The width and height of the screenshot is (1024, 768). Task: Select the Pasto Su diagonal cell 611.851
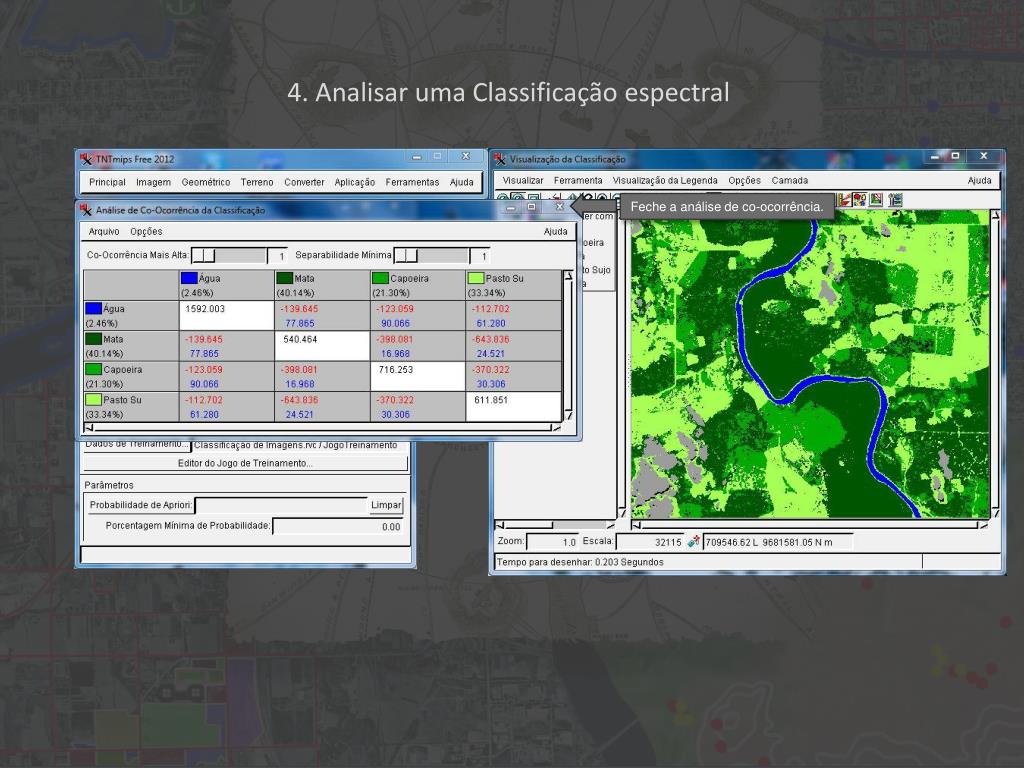(x=513, y=406)
